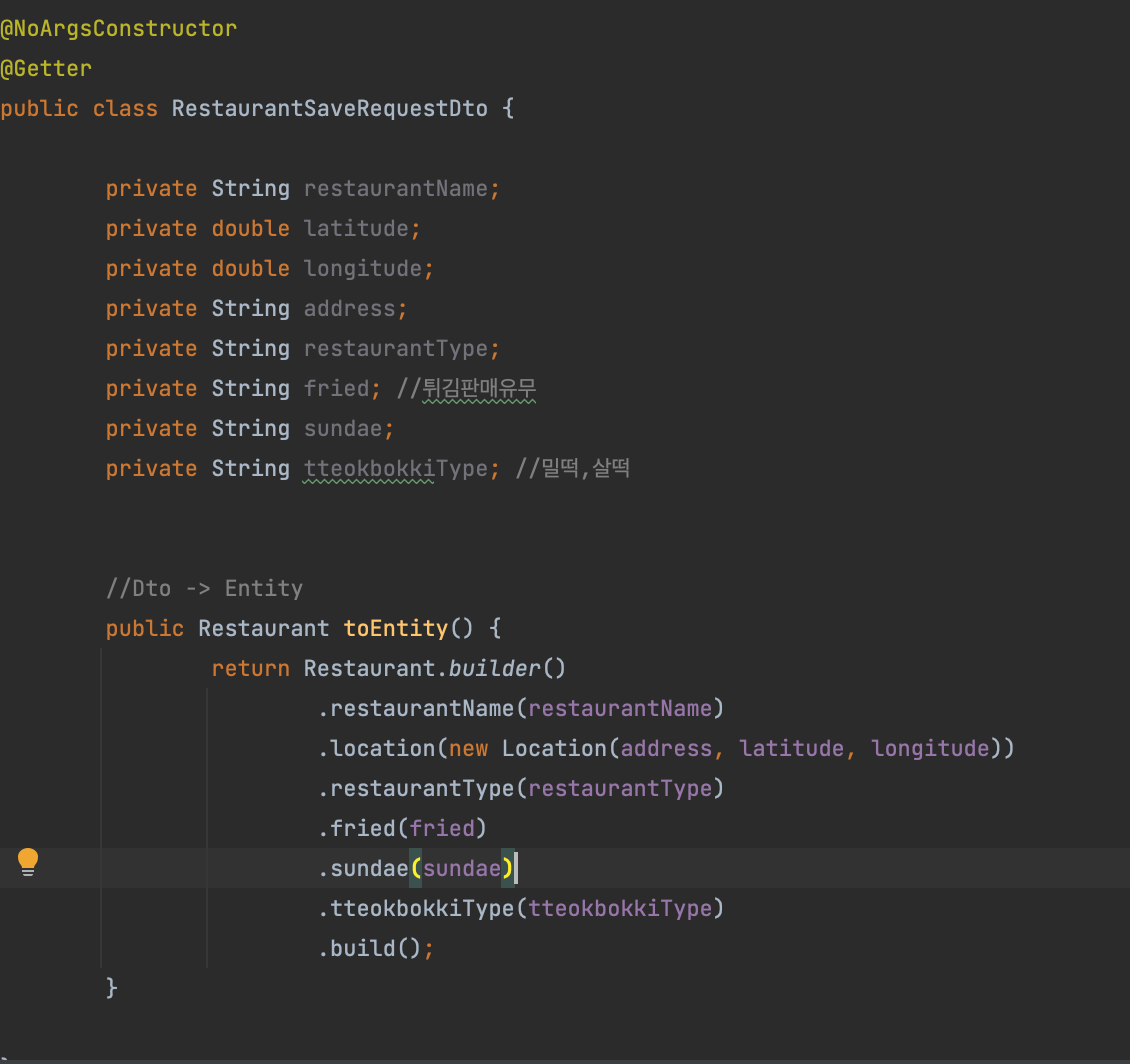Screen dimensions: 1130x1064
Task: Click the latitude argument in Location
Action: coord(791,749)
